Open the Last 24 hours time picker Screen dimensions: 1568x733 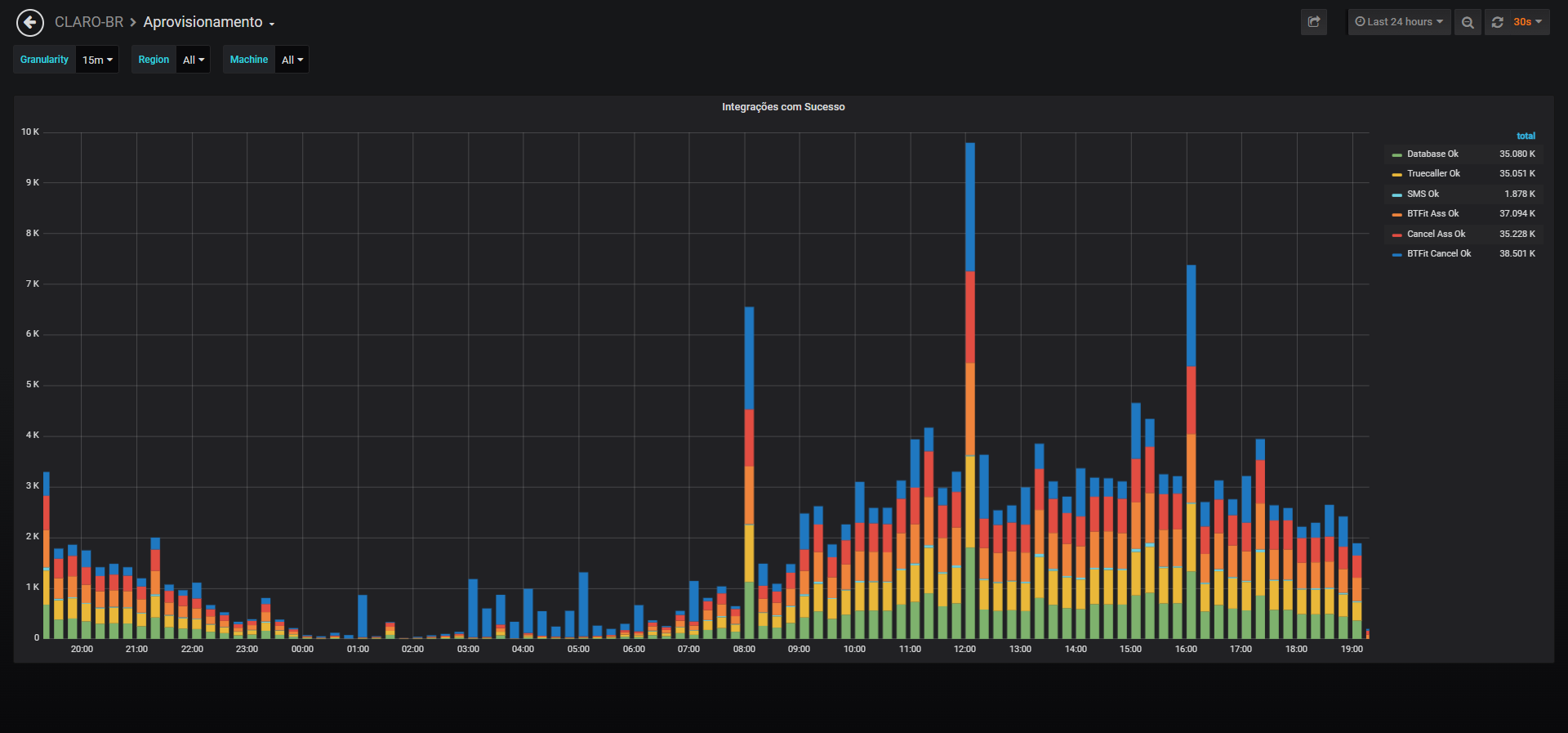[1399, 22]
